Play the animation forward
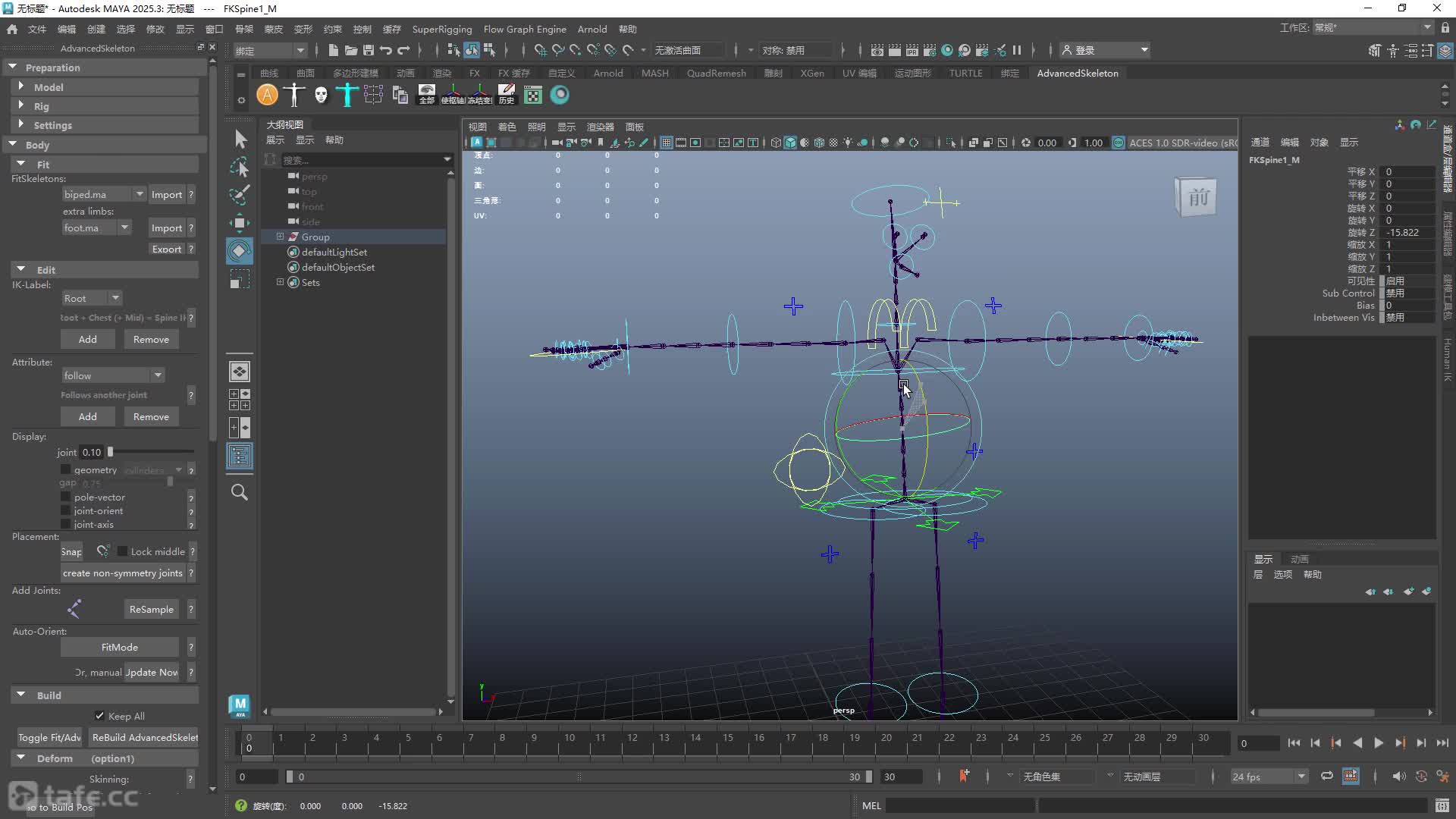 click(x=1379, y=743)
